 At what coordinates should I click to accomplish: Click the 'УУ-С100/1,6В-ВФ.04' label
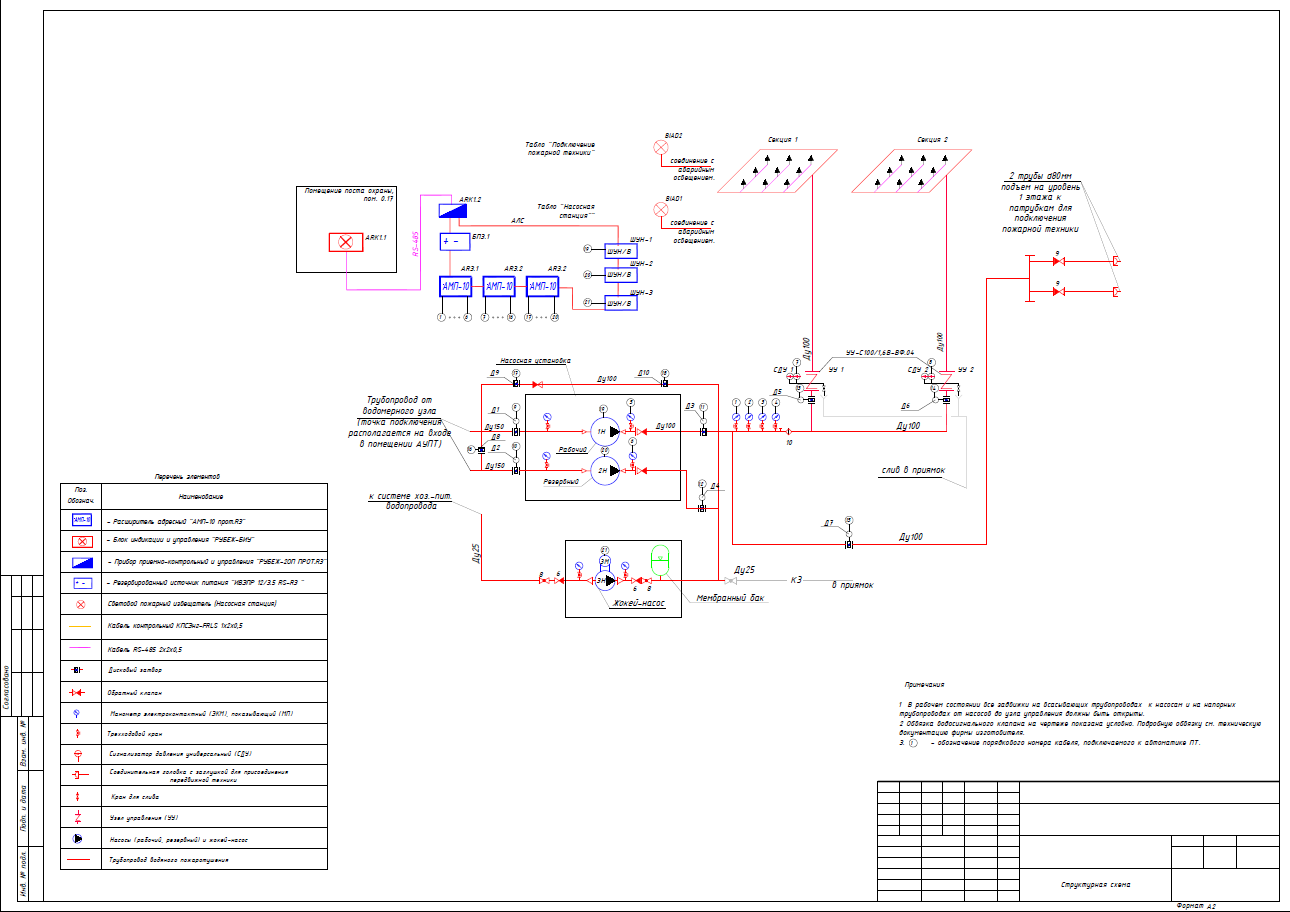880,352
